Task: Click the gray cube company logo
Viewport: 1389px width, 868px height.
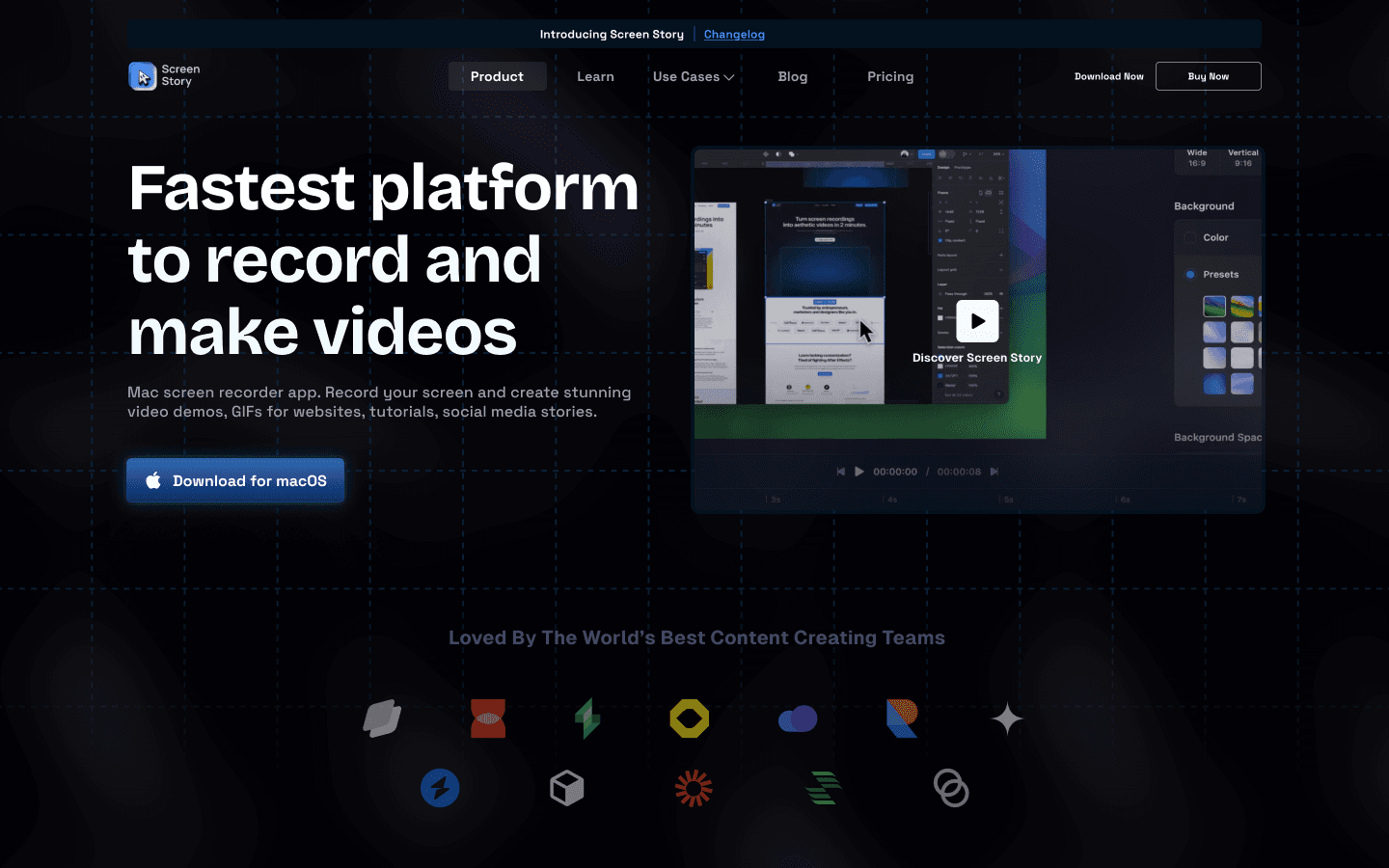Action: click(x=567, y=788)
